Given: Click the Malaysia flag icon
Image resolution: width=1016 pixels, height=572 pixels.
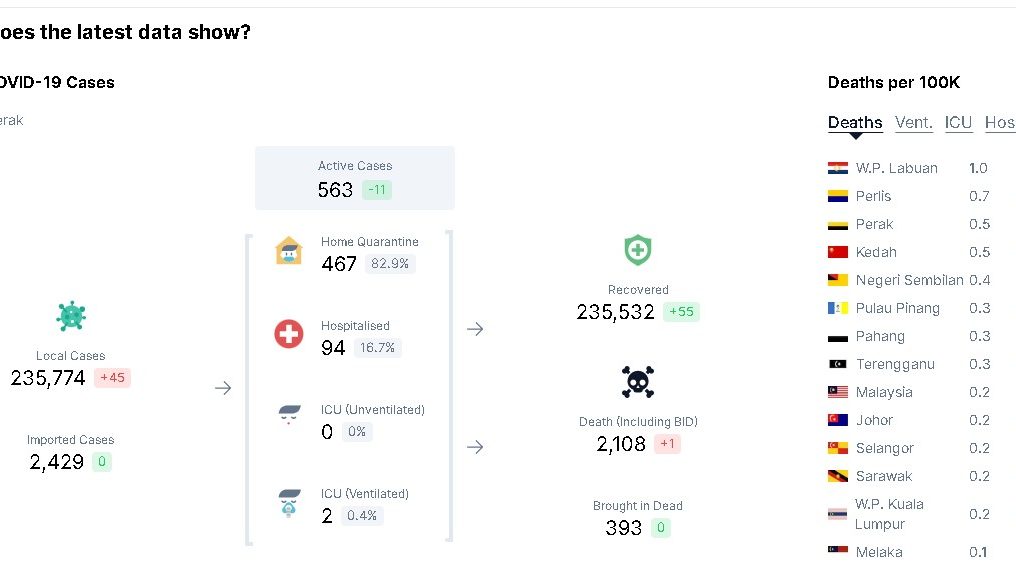Looking at the screenshot, I should (838, 392).
